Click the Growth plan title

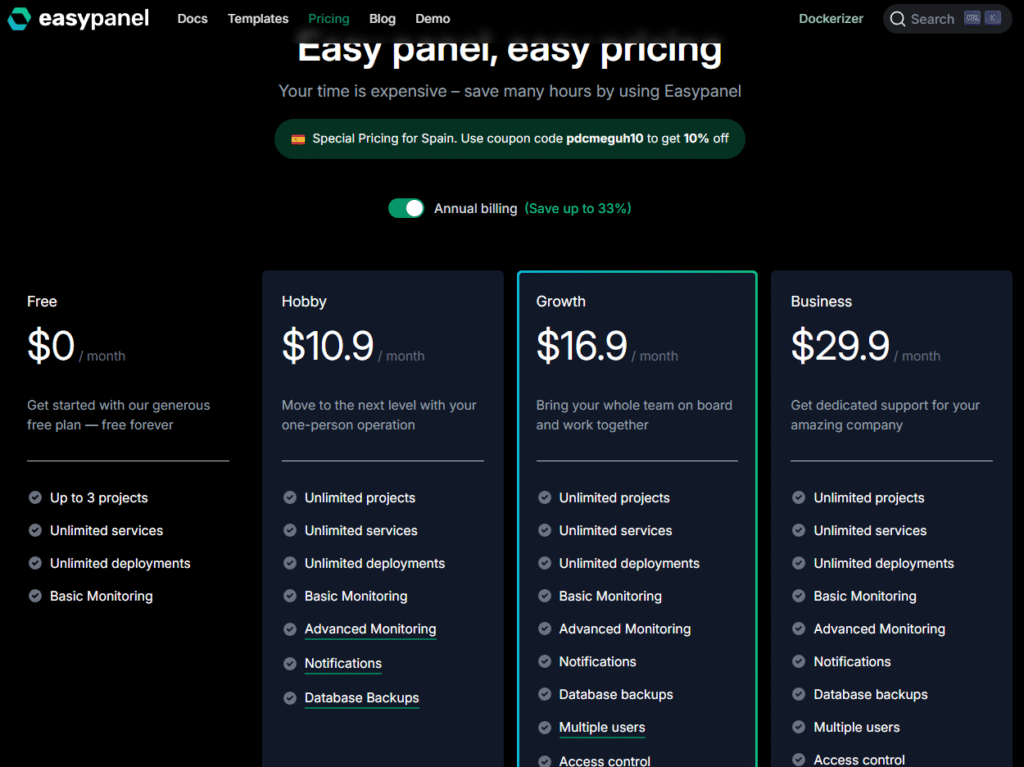pos(561,301)
